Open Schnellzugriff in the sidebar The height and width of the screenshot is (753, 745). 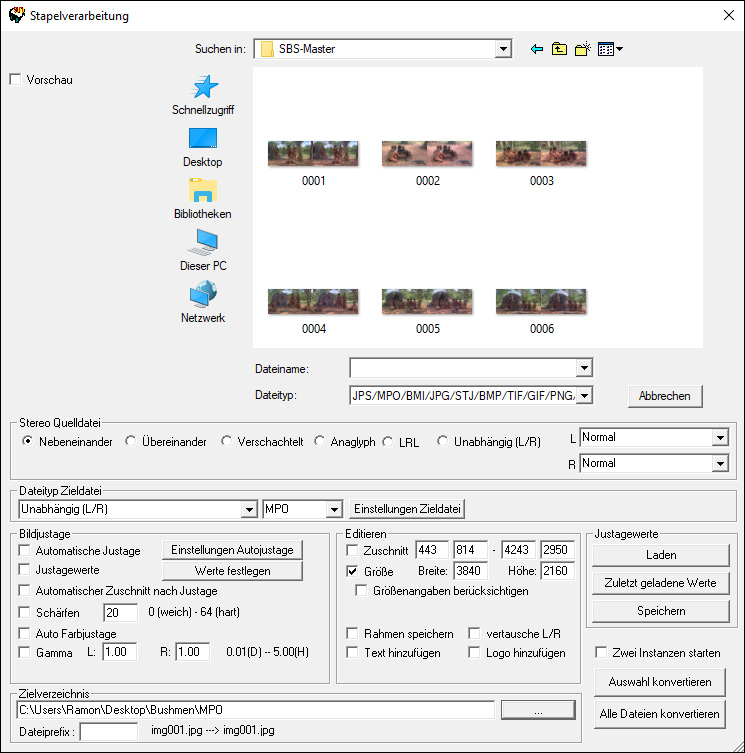pyautogui.click(x=203, y=94)
